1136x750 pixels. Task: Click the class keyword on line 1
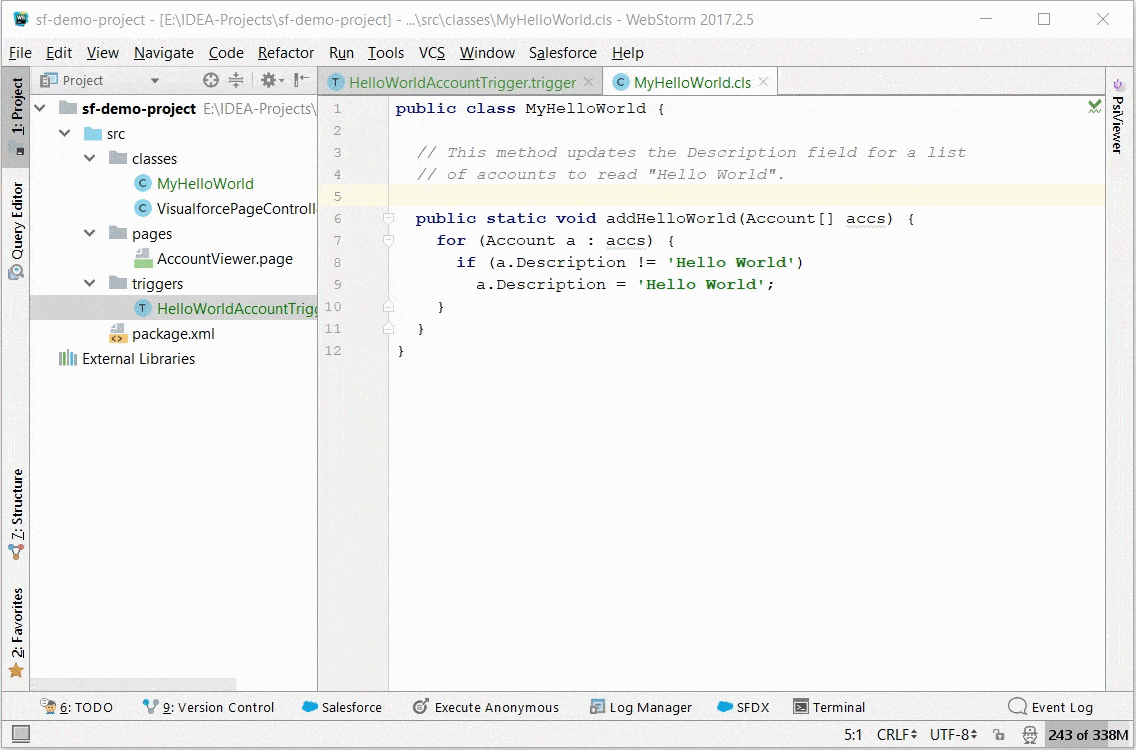[x=490, y=109]
